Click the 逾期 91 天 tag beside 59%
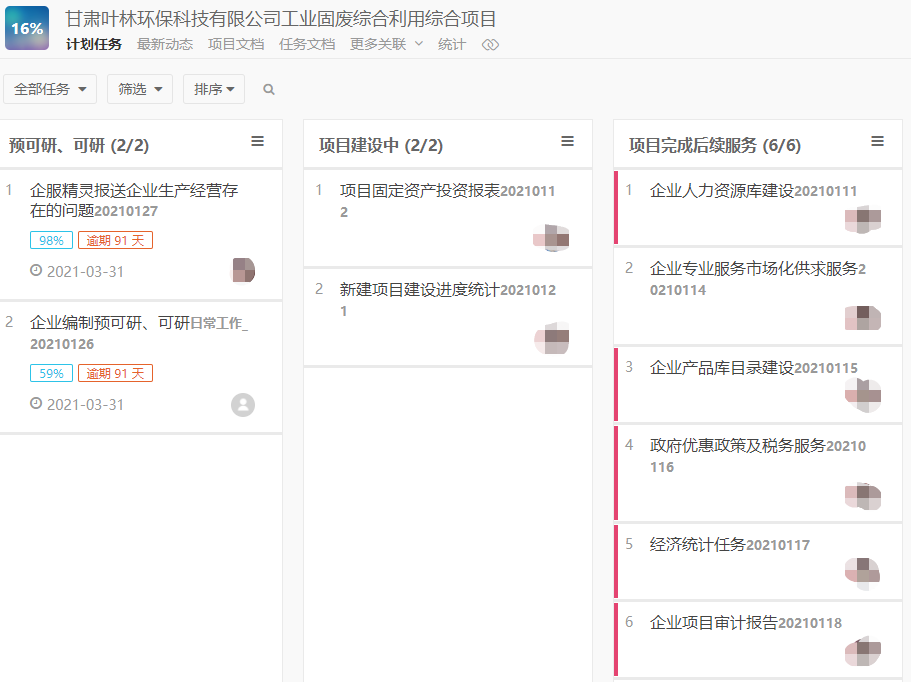The width and height of the screenshot is (911, 682). (116, 374)
